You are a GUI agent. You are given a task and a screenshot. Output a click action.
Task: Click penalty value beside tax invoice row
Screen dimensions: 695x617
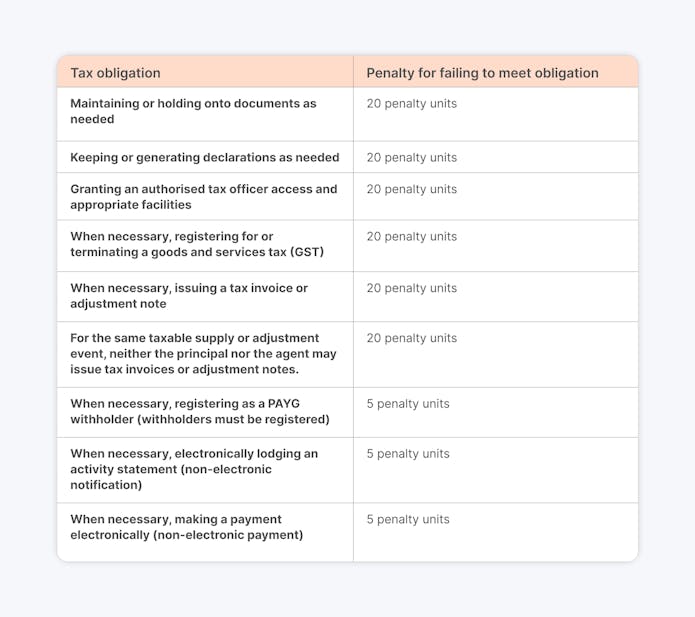click(x=411, y=288)
